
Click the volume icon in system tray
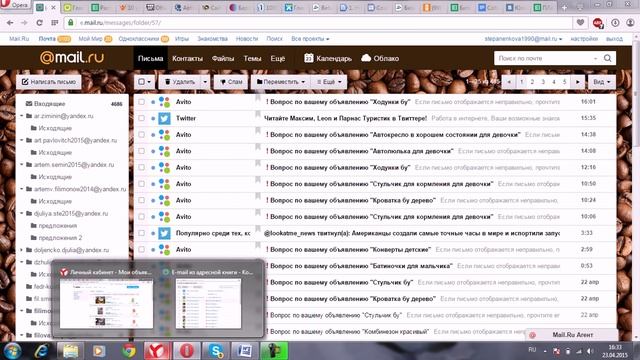590,351
